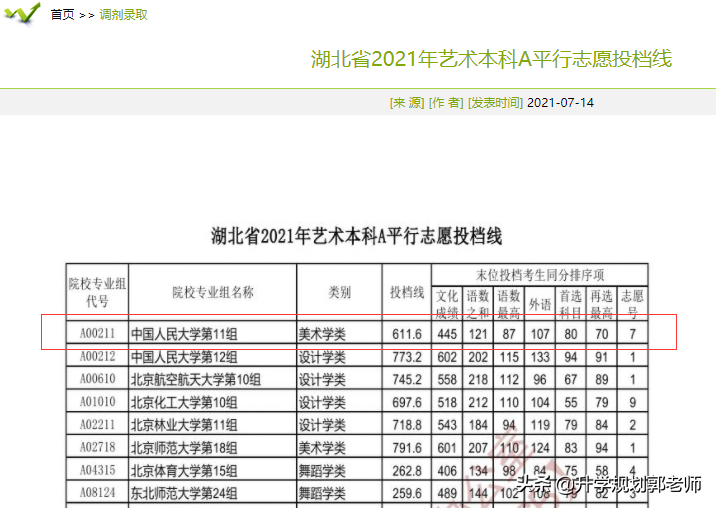
Task: Click the 259.6 score cell
Action: tap(407, 494)
